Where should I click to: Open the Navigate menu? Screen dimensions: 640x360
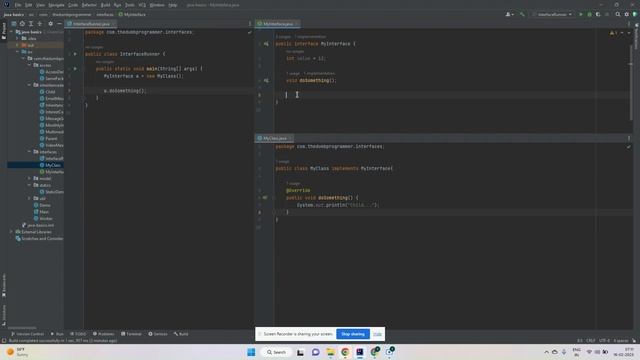56,5
